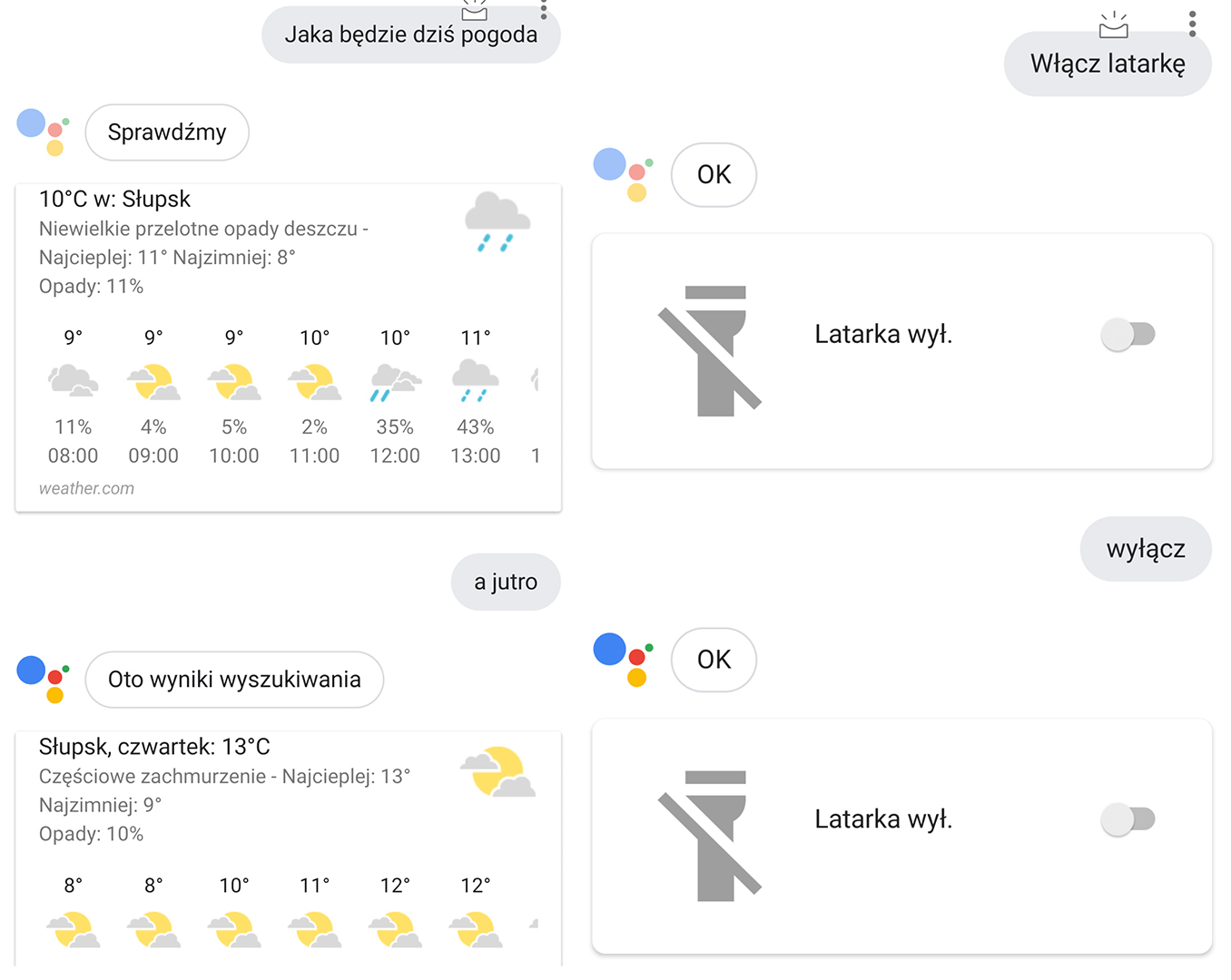Image resolution: width=1231 pixels, height=980 pixels.
Task: Open the weather.com source link
Action: [86, 488]
